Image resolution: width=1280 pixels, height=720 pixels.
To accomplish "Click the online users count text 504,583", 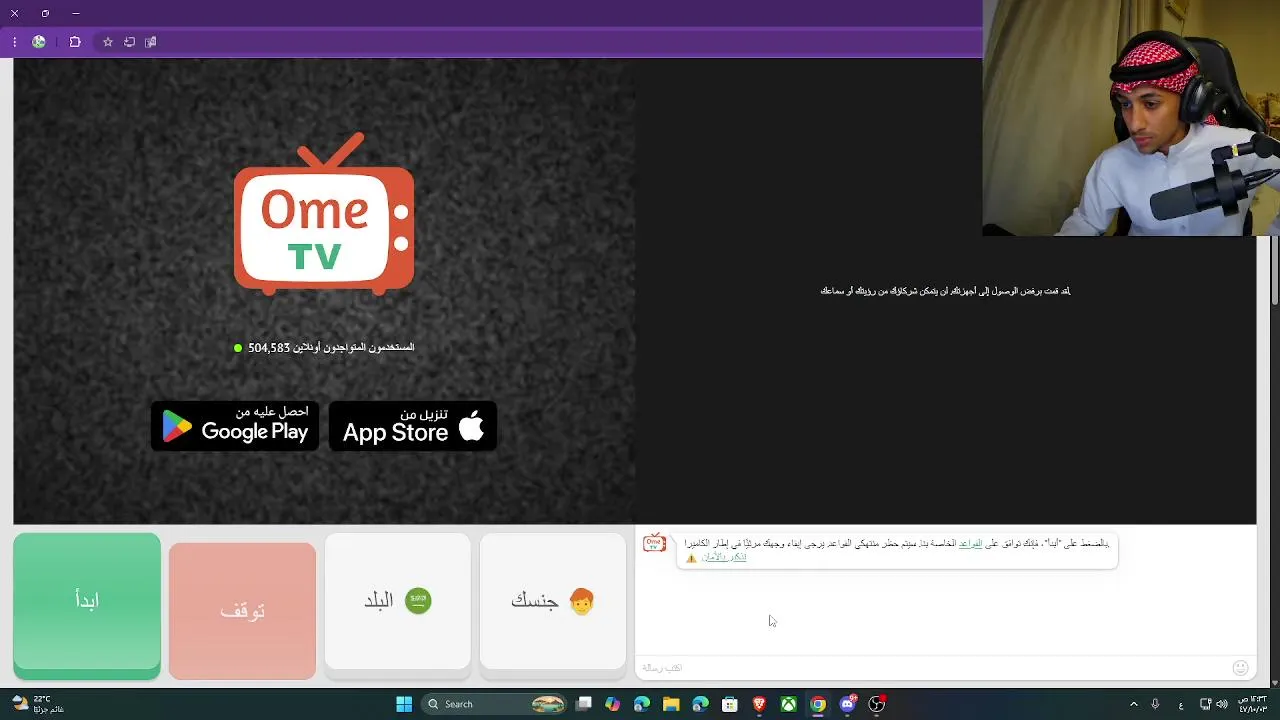I will [x=324, y=348].
